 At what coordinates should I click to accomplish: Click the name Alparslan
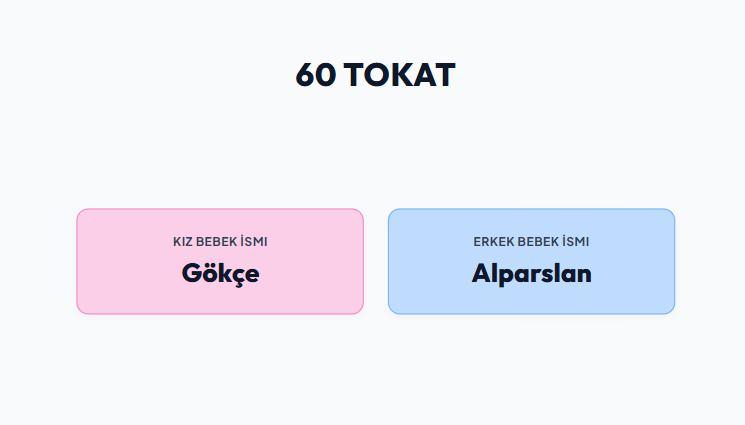[532, 273]
